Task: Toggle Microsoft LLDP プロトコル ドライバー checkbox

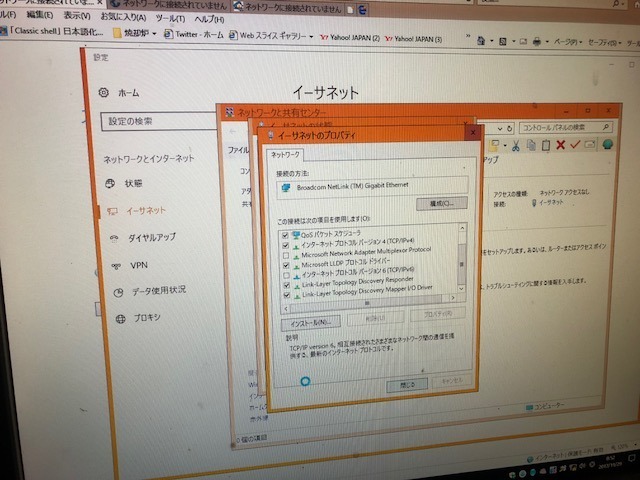Action: tap(286, 265)
